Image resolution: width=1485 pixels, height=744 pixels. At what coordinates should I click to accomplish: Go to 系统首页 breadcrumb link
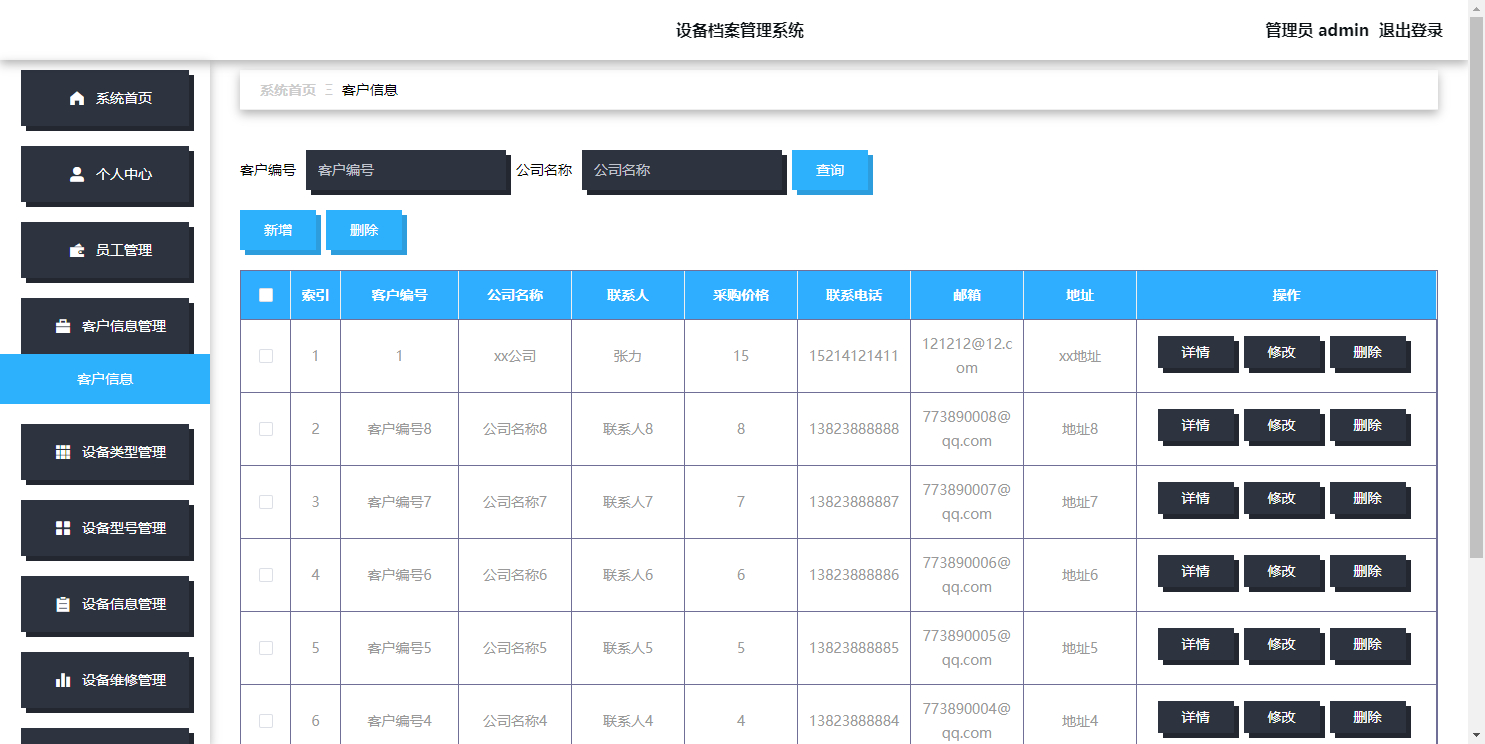point(288,90)
